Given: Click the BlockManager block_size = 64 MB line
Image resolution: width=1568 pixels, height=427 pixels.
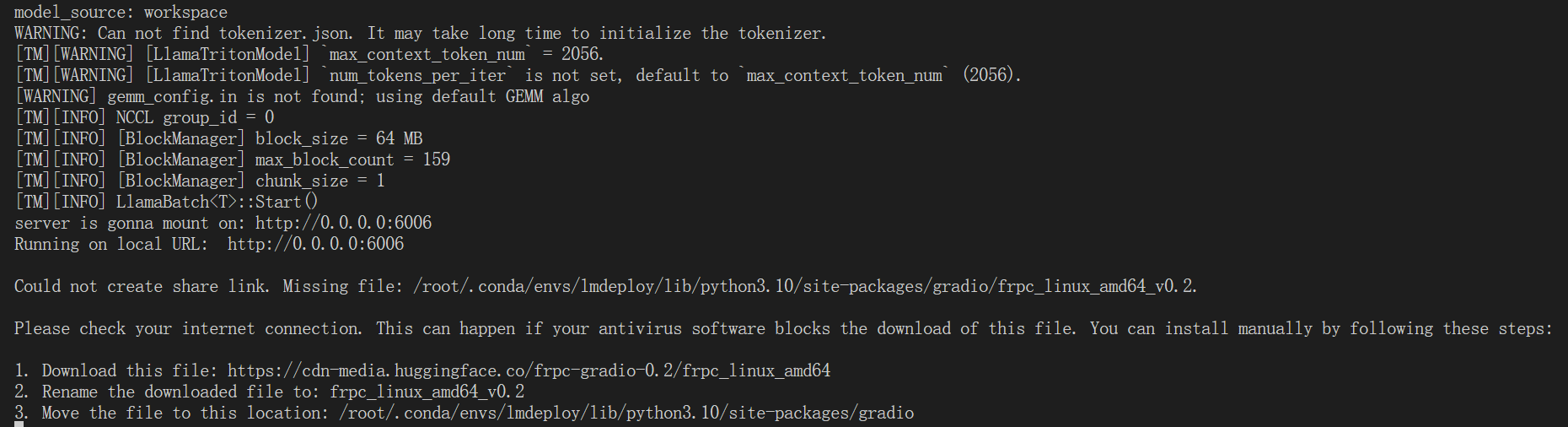Looking at the screenshot, I should (219, 138).
